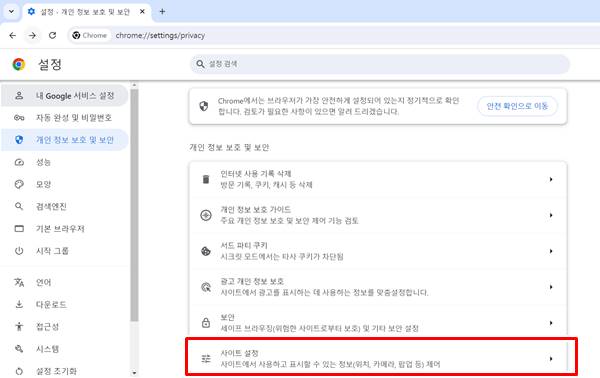
Task: Open 검색엔진 in the sidebar
Action: click(65, 207)
